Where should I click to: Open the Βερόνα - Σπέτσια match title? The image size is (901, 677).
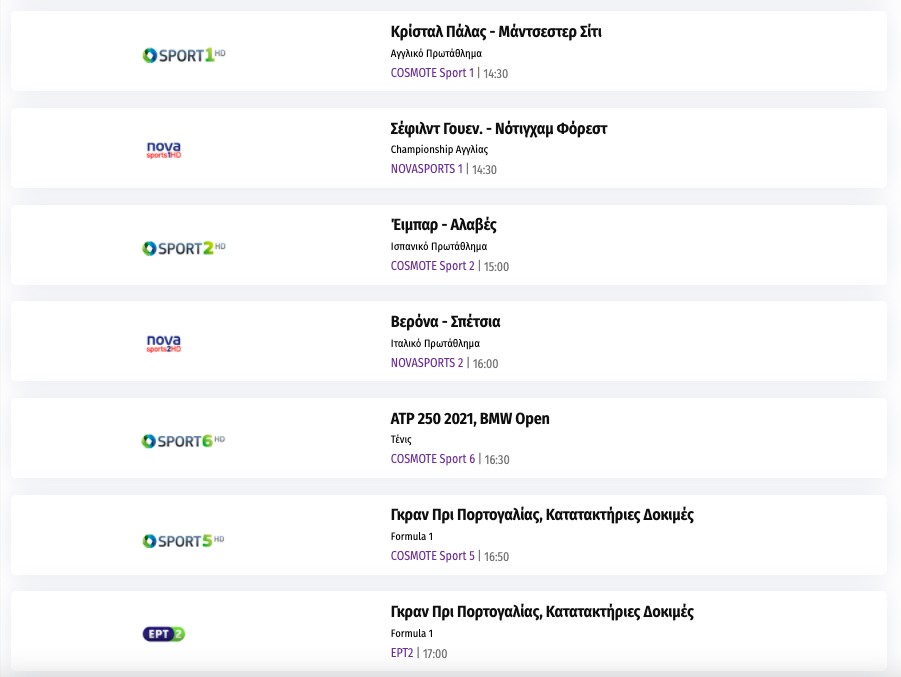point(445,322)
